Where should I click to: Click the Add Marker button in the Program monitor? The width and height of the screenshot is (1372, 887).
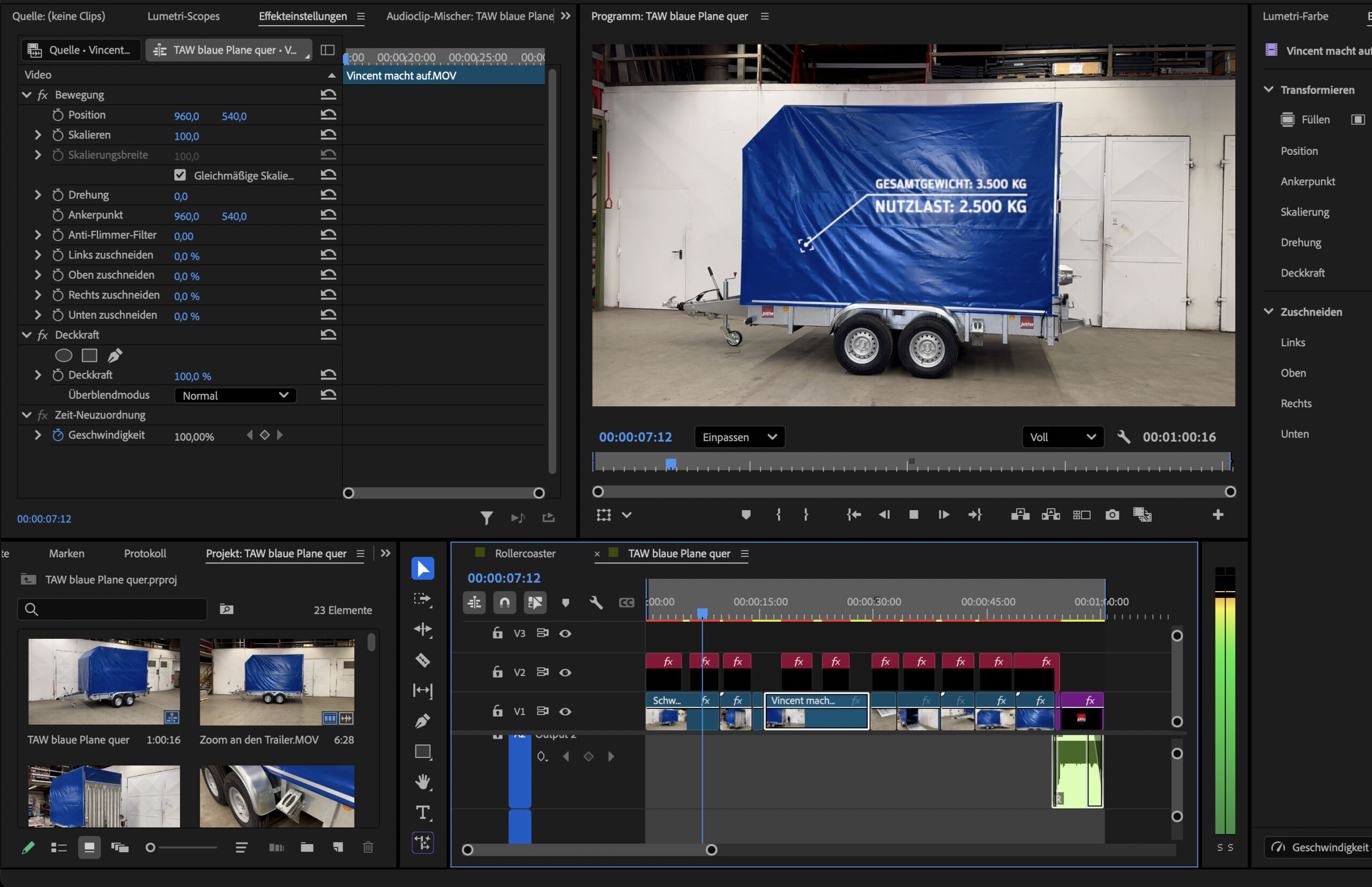[746, 515]
